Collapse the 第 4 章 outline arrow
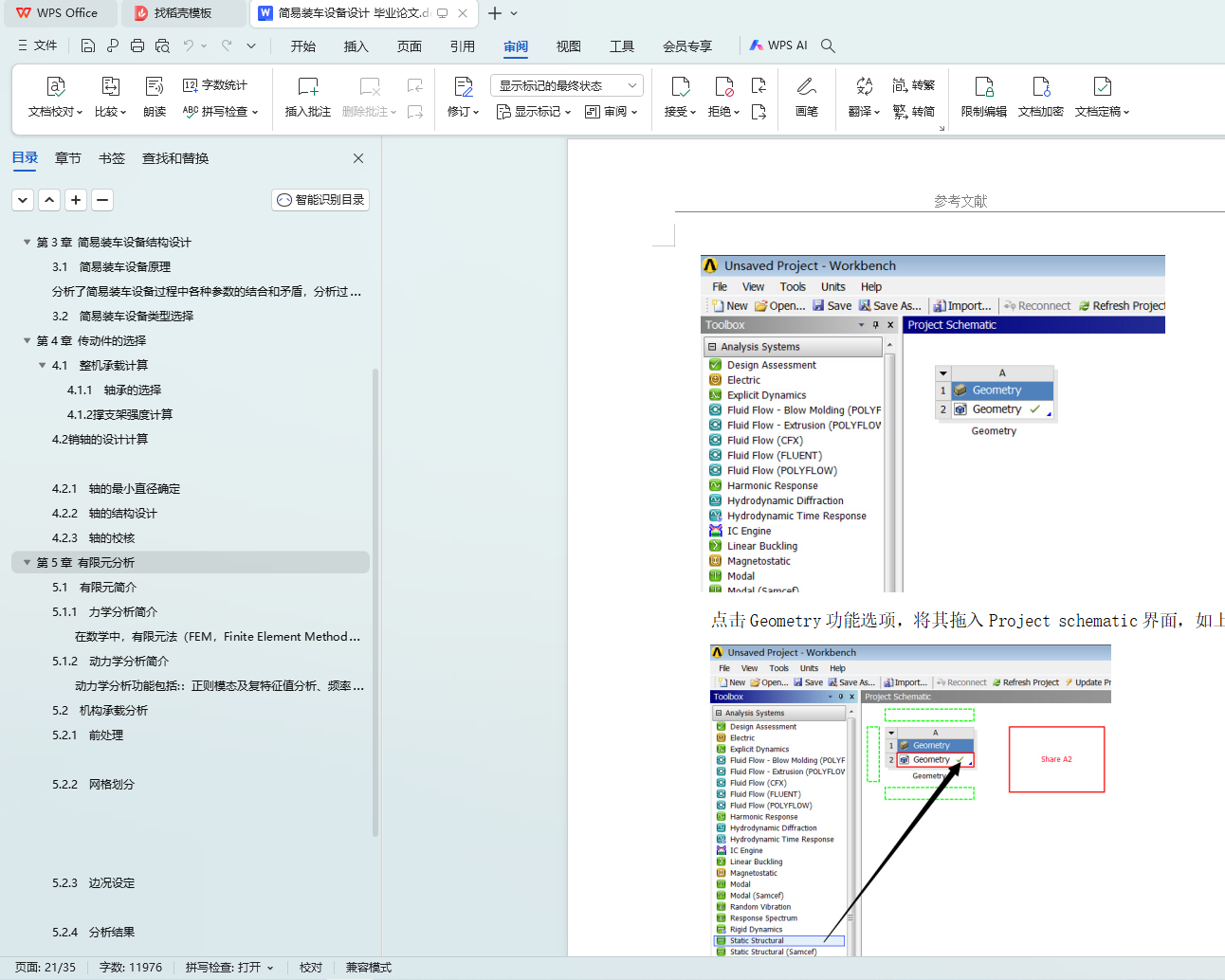 [x=27, y=341]
